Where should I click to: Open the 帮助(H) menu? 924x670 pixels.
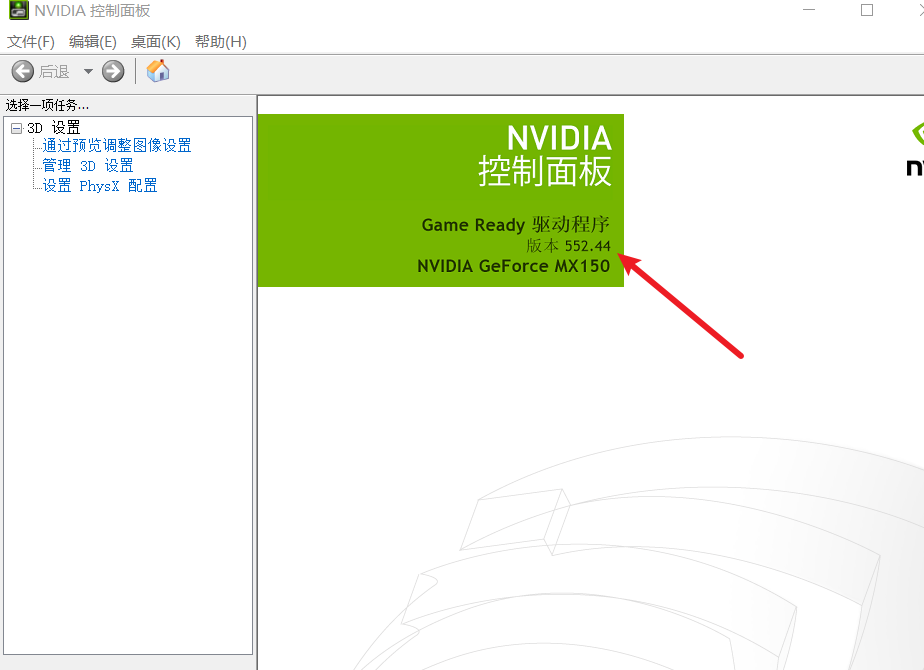click(220, 42)
